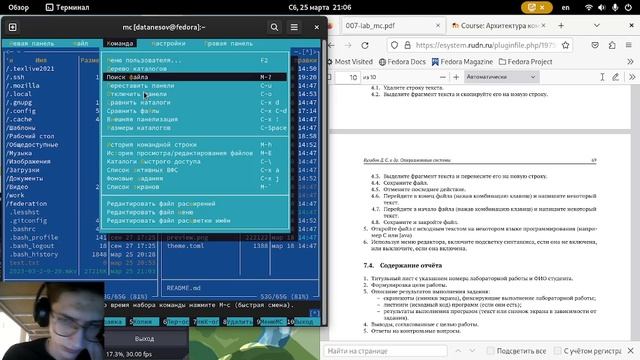Select Сравнить каталоги menu entry
This screenshot has width=640, height=360.
tap(194, 102)
